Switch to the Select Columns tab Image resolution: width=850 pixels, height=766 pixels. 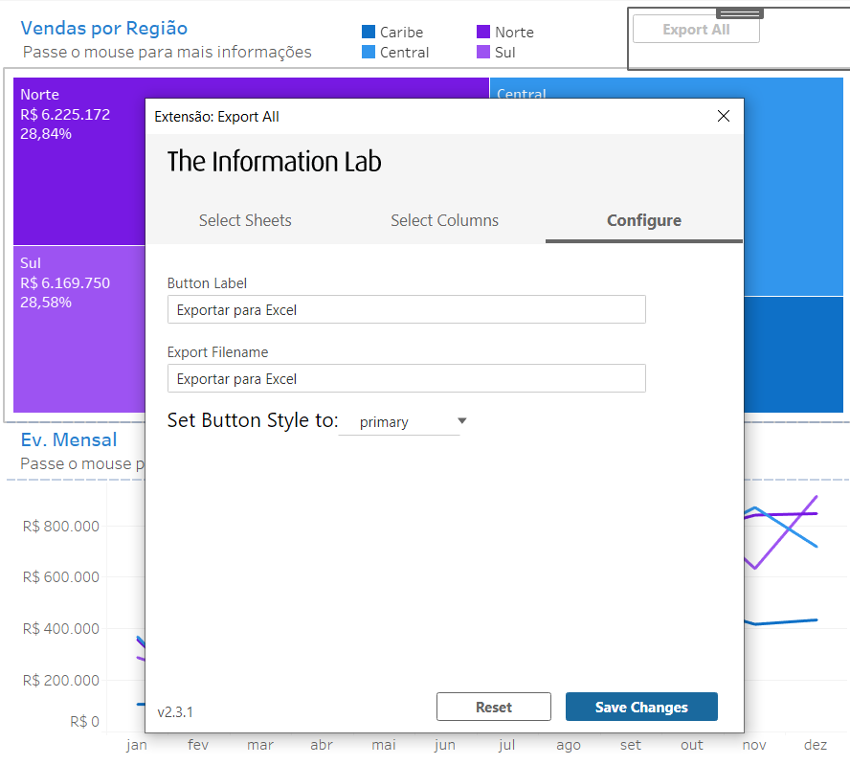click(445, 221)
